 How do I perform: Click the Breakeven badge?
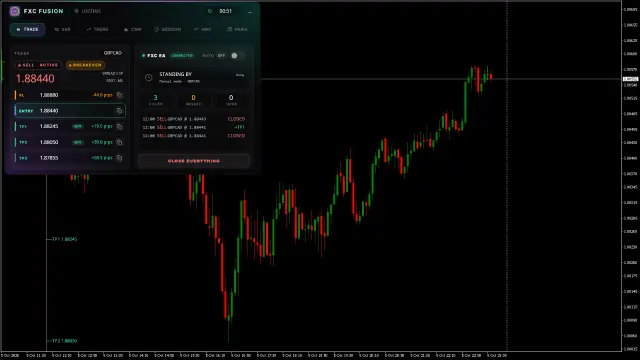point(85,65)
